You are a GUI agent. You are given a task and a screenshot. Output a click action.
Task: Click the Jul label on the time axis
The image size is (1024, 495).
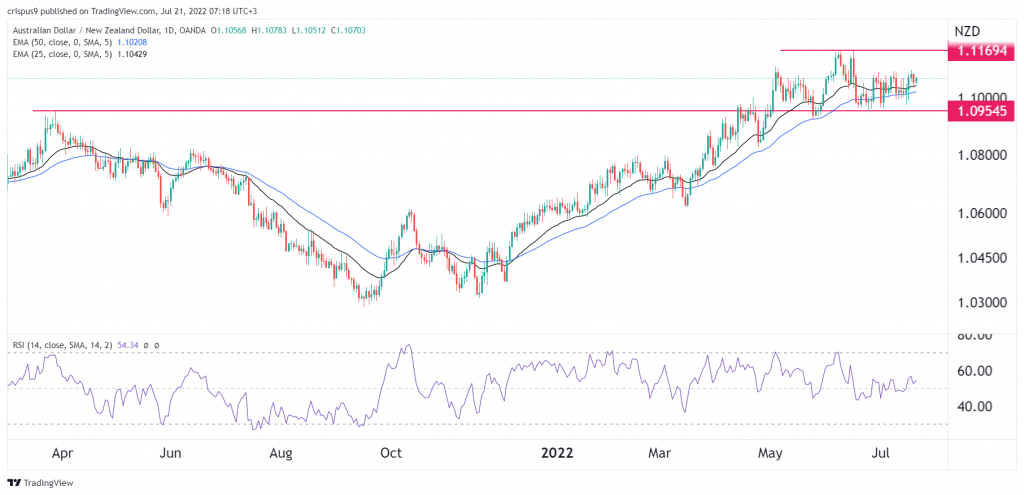882,453
